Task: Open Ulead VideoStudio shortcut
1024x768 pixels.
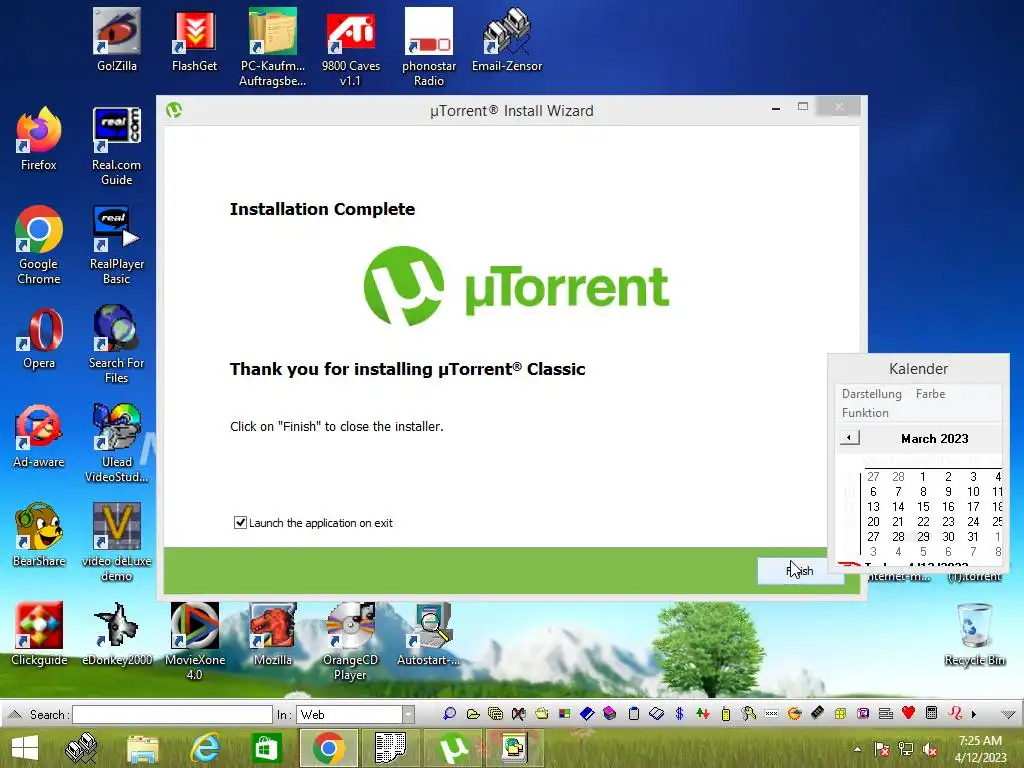Action: [116, 444]
